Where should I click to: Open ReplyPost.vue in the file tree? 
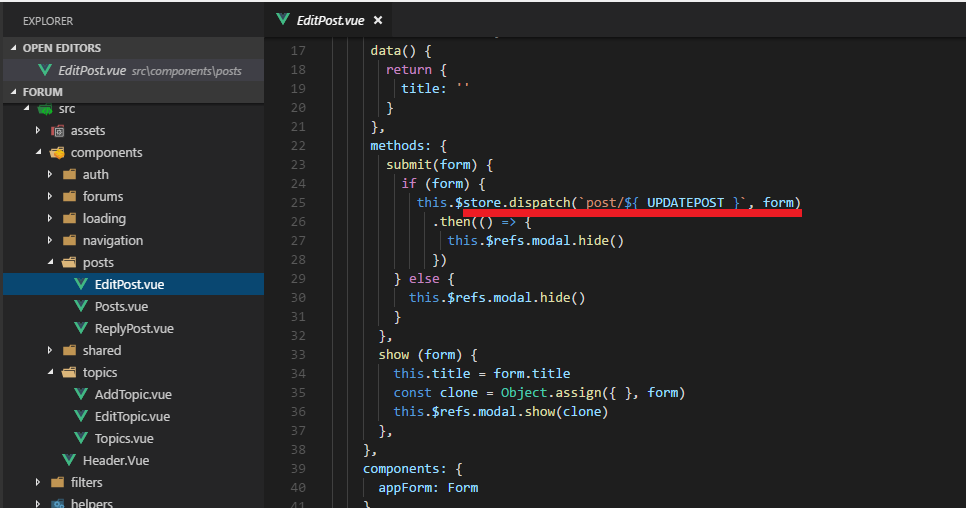134,328
